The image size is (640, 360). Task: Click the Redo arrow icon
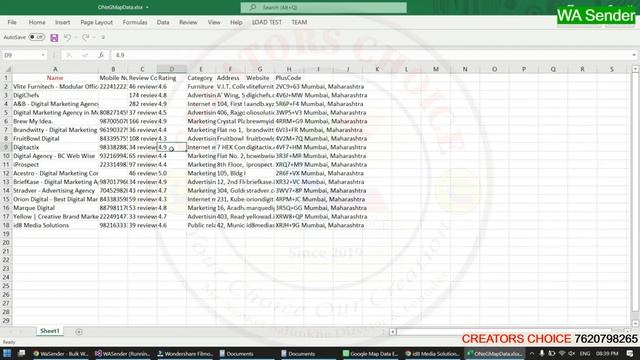click(x=85, y=38)
